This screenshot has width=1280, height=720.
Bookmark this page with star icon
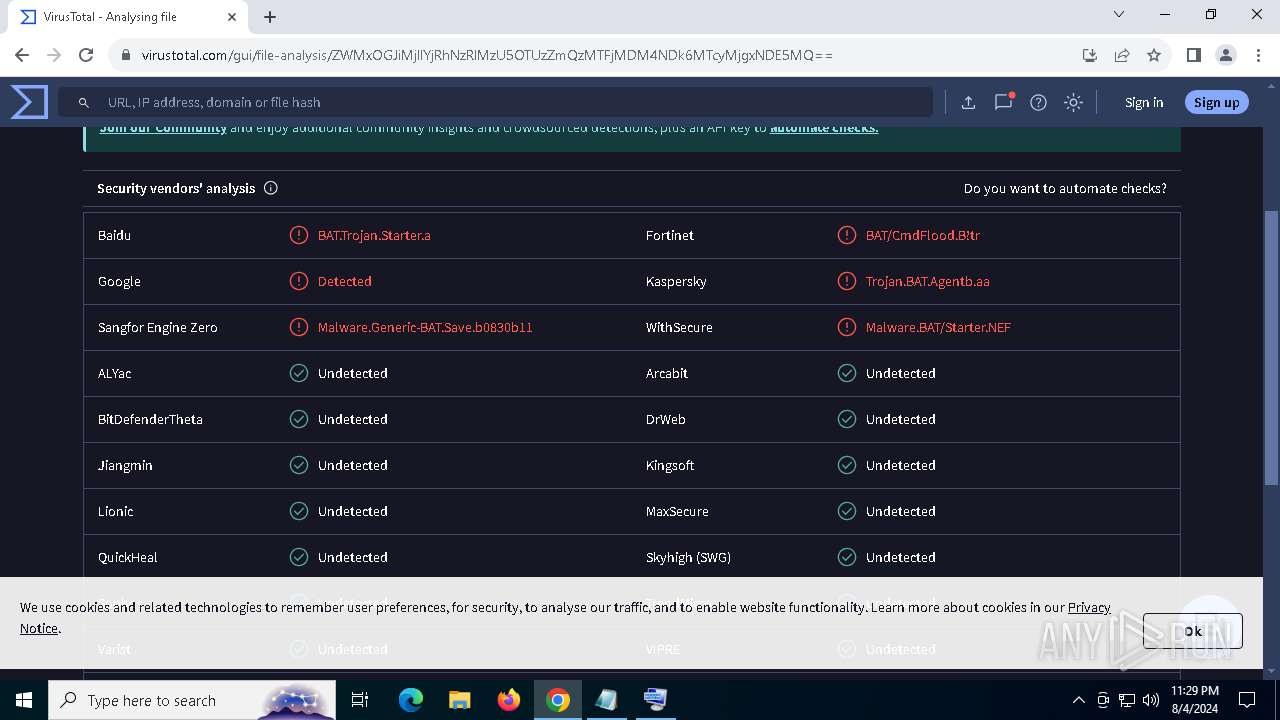click(x=1154, y=55)
